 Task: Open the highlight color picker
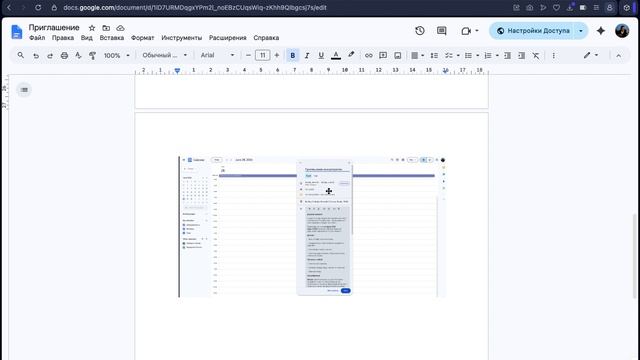(x=351, y=55)
